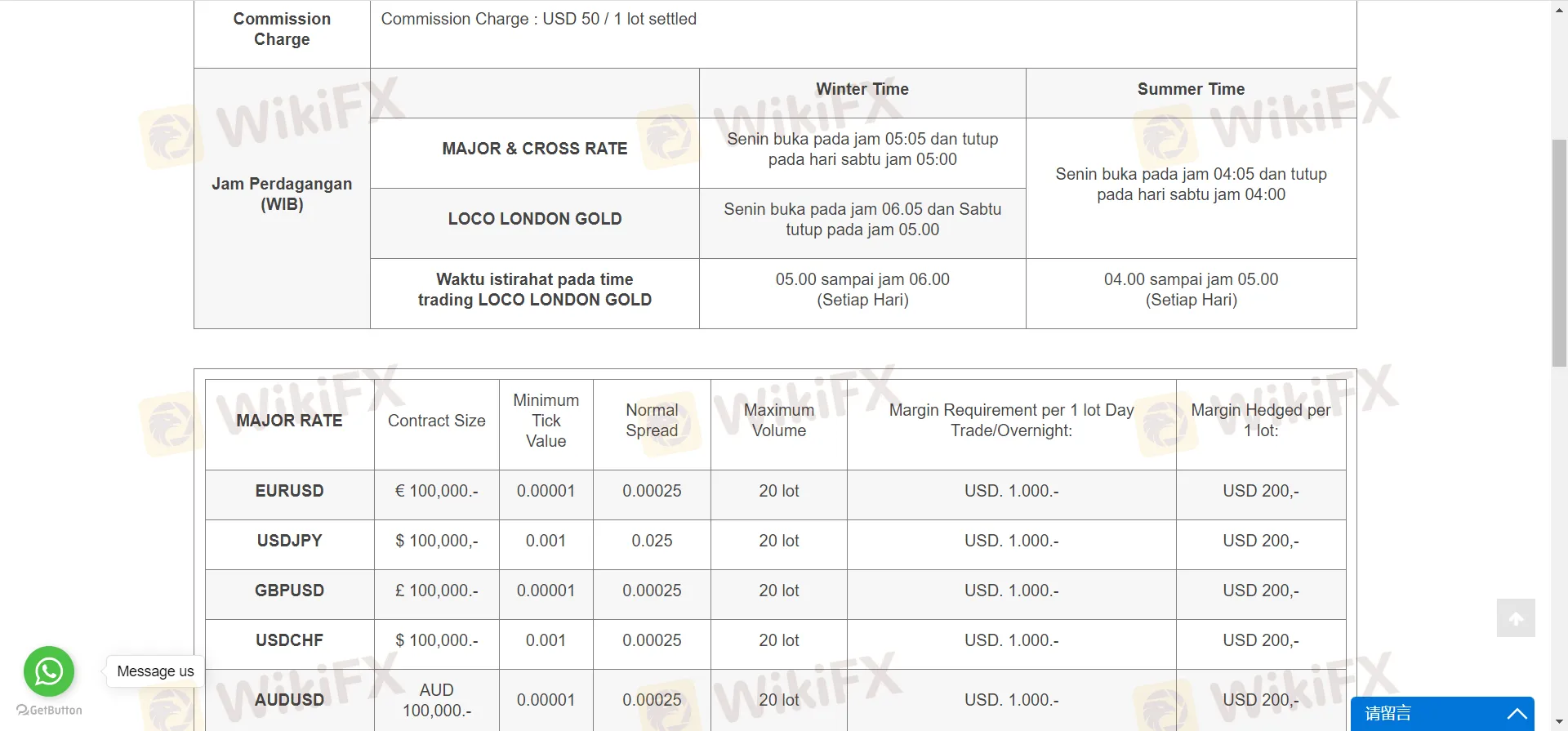Click EURUSD tick value '0.00001'

[546, 491]
